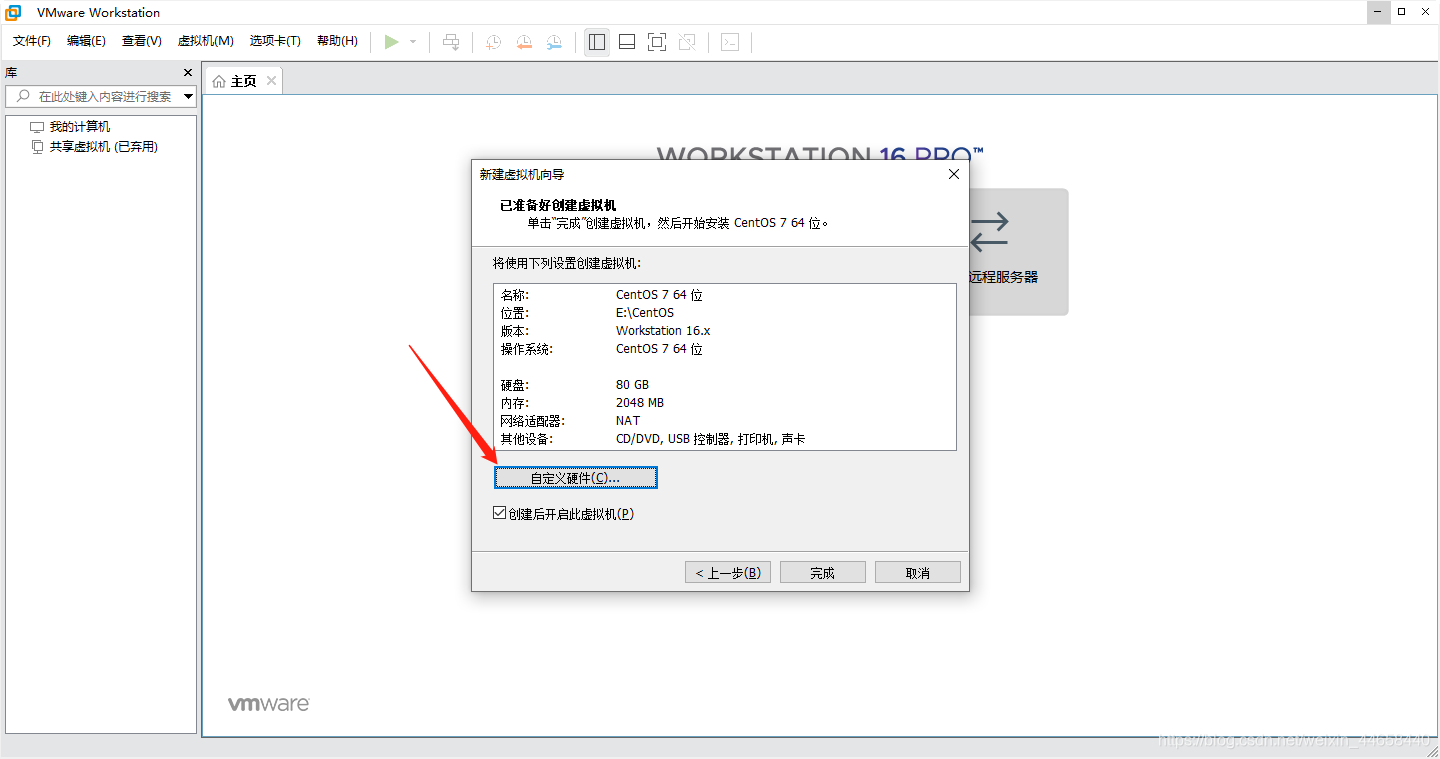1440x759 pixels.
Task: Maximize the VMware Workstation window
Action: click(x=1401, y=12)
